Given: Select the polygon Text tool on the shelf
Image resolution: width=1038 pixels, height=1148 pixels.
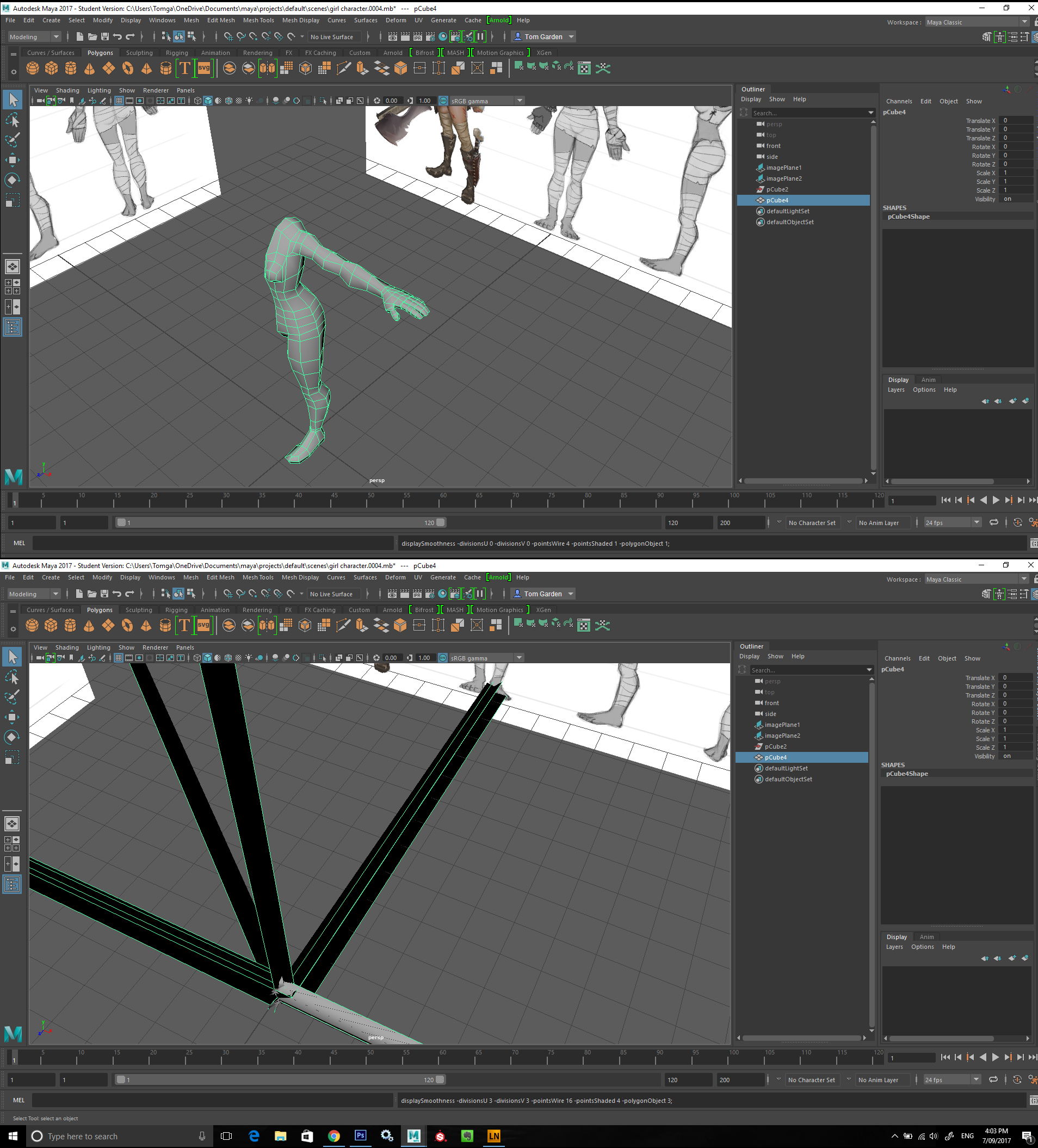Looking at the screenshot, I should [184, 68].
